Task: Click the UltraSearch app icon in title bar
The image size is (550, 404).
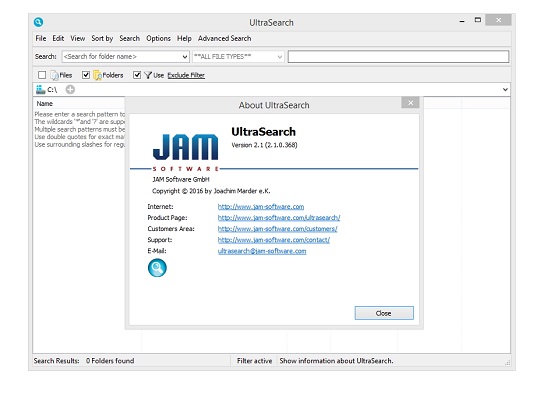Action: tap(39, 22)
